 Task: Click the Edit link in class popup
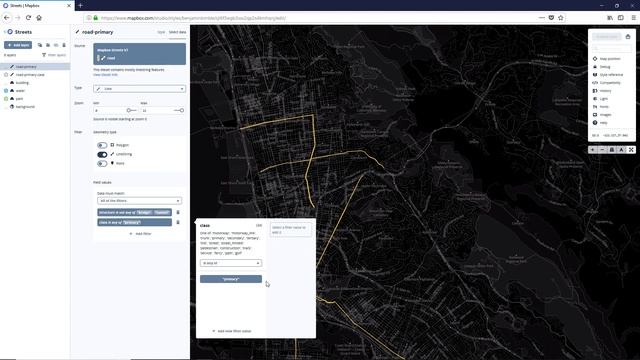click(259, 225)
